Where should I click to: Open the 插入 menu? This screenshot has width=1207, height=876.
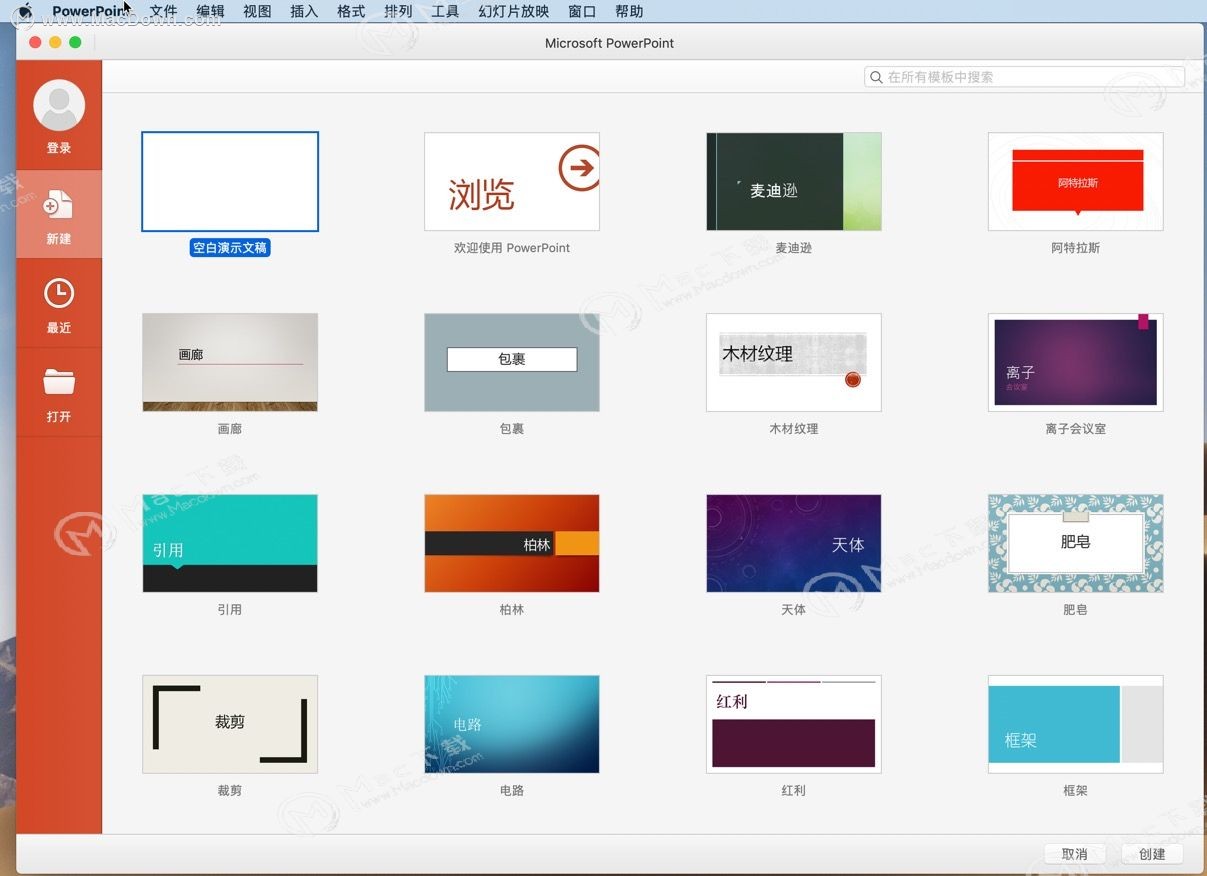(x=304, y=11)
